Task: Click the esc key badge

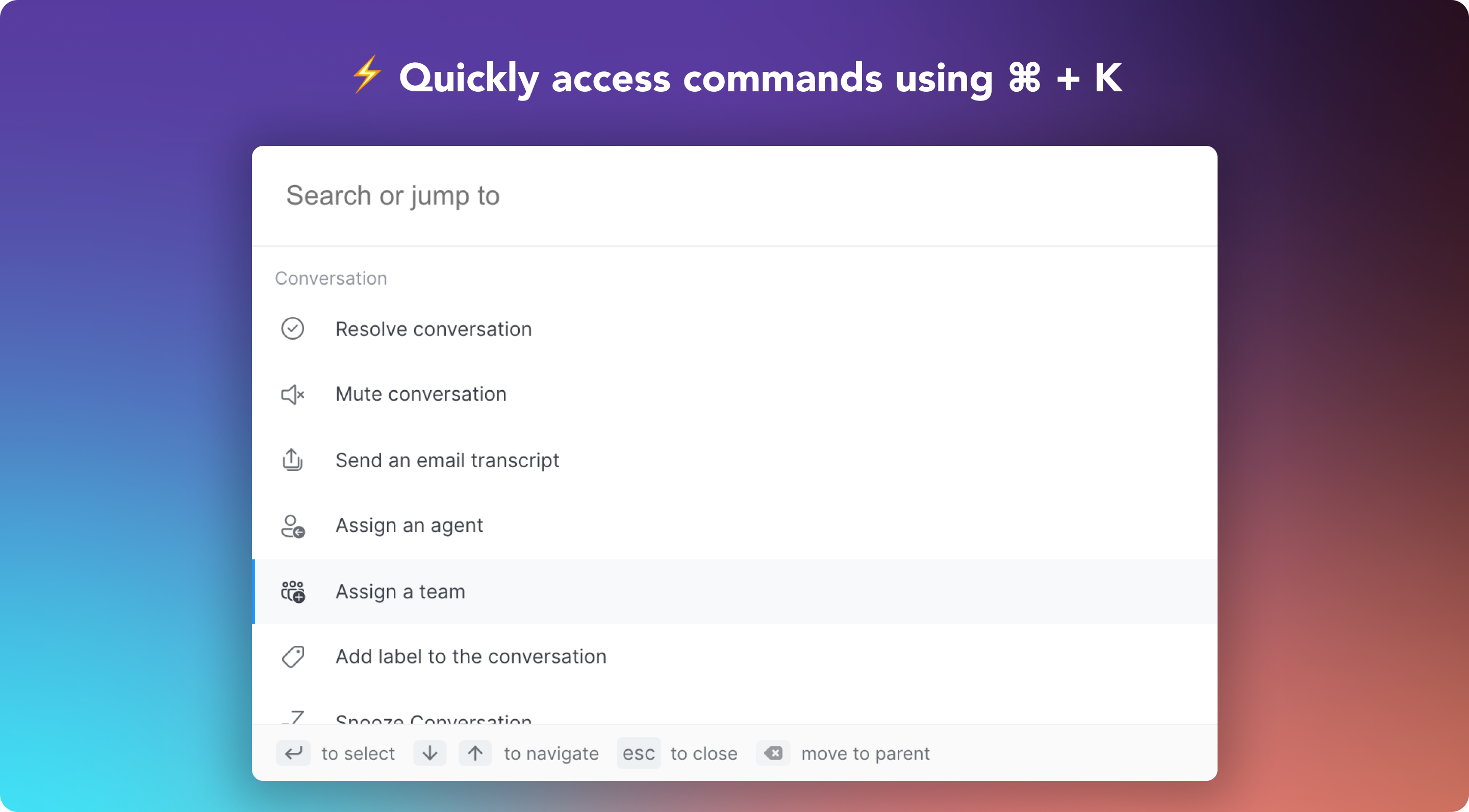Action: tap(639, 753)
